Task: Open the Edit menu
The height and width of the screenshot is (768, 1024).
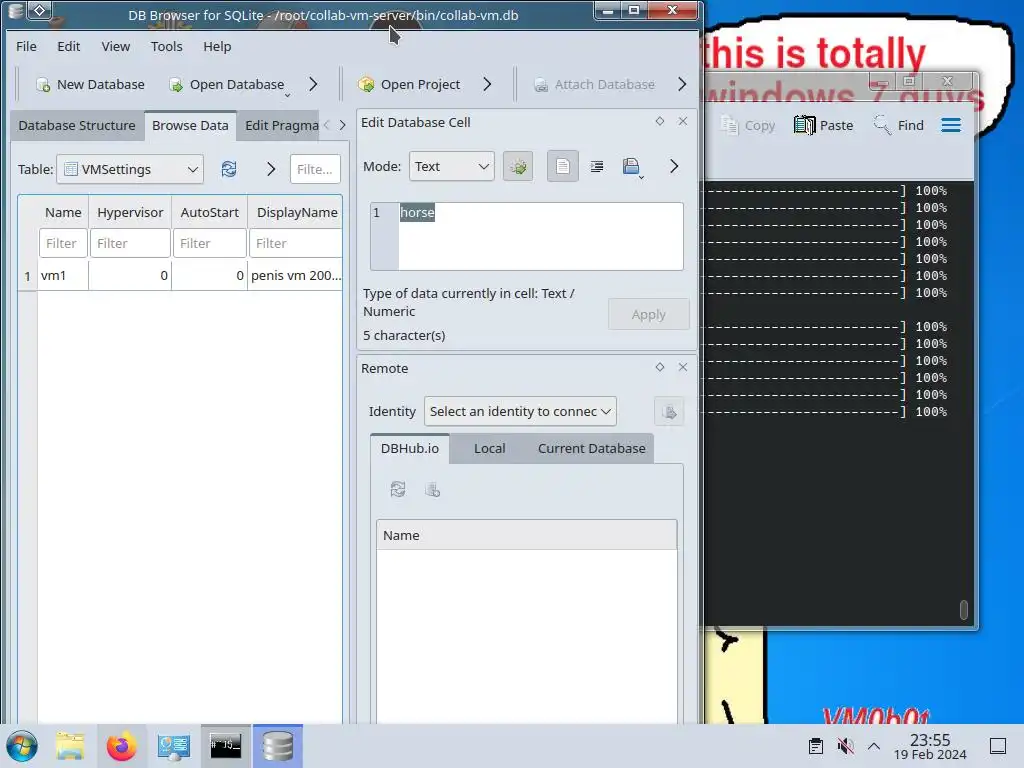Action: 69,46
